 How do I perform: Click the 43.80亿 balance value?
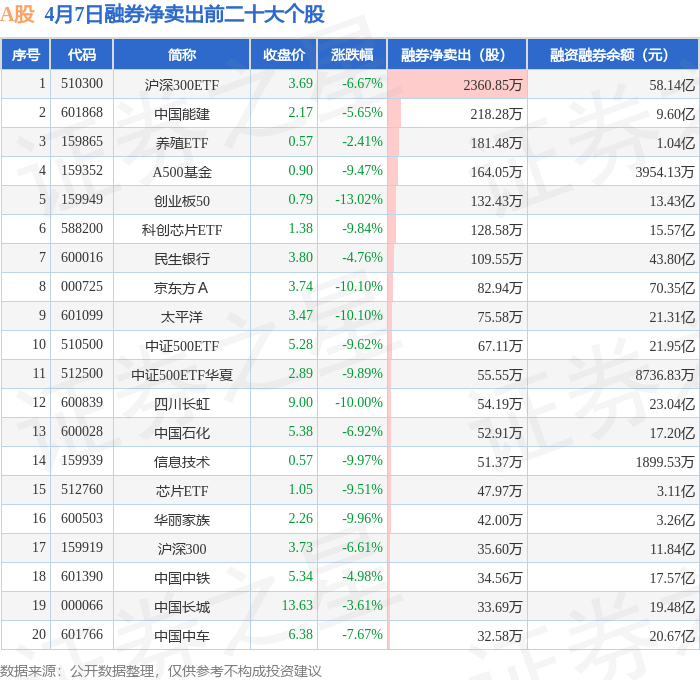click(x=672, y=259)
